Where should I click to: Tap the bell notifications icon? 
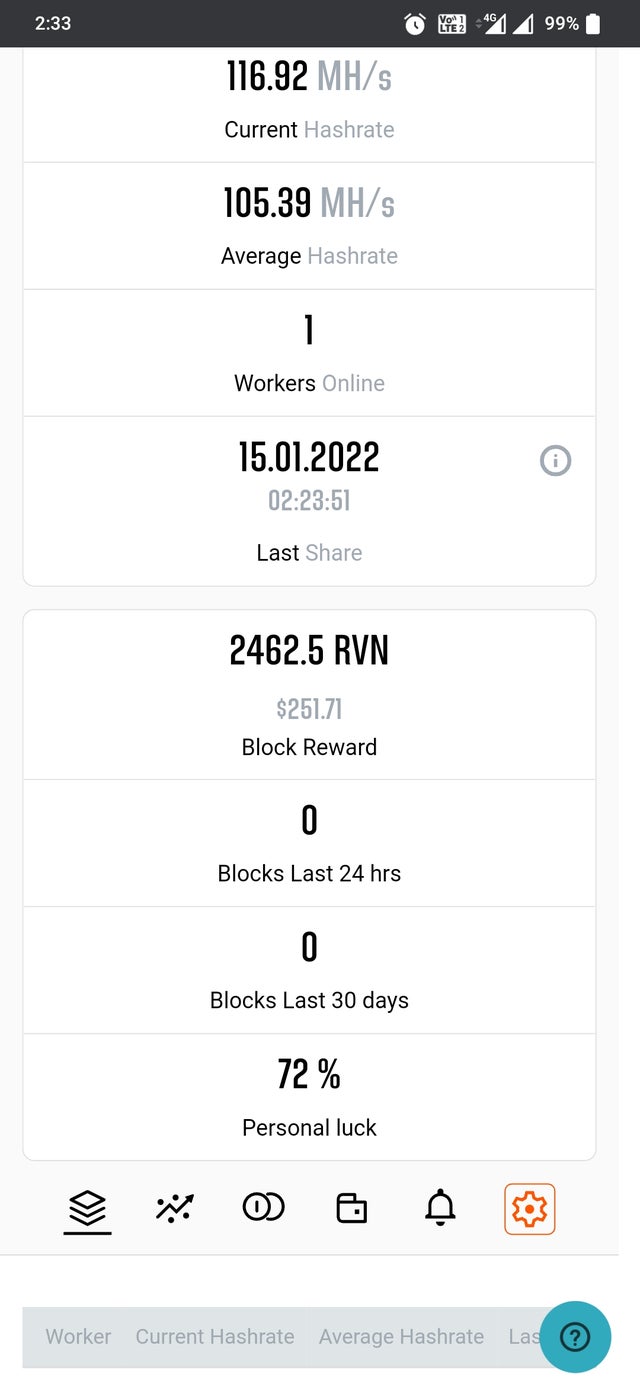440,1208
